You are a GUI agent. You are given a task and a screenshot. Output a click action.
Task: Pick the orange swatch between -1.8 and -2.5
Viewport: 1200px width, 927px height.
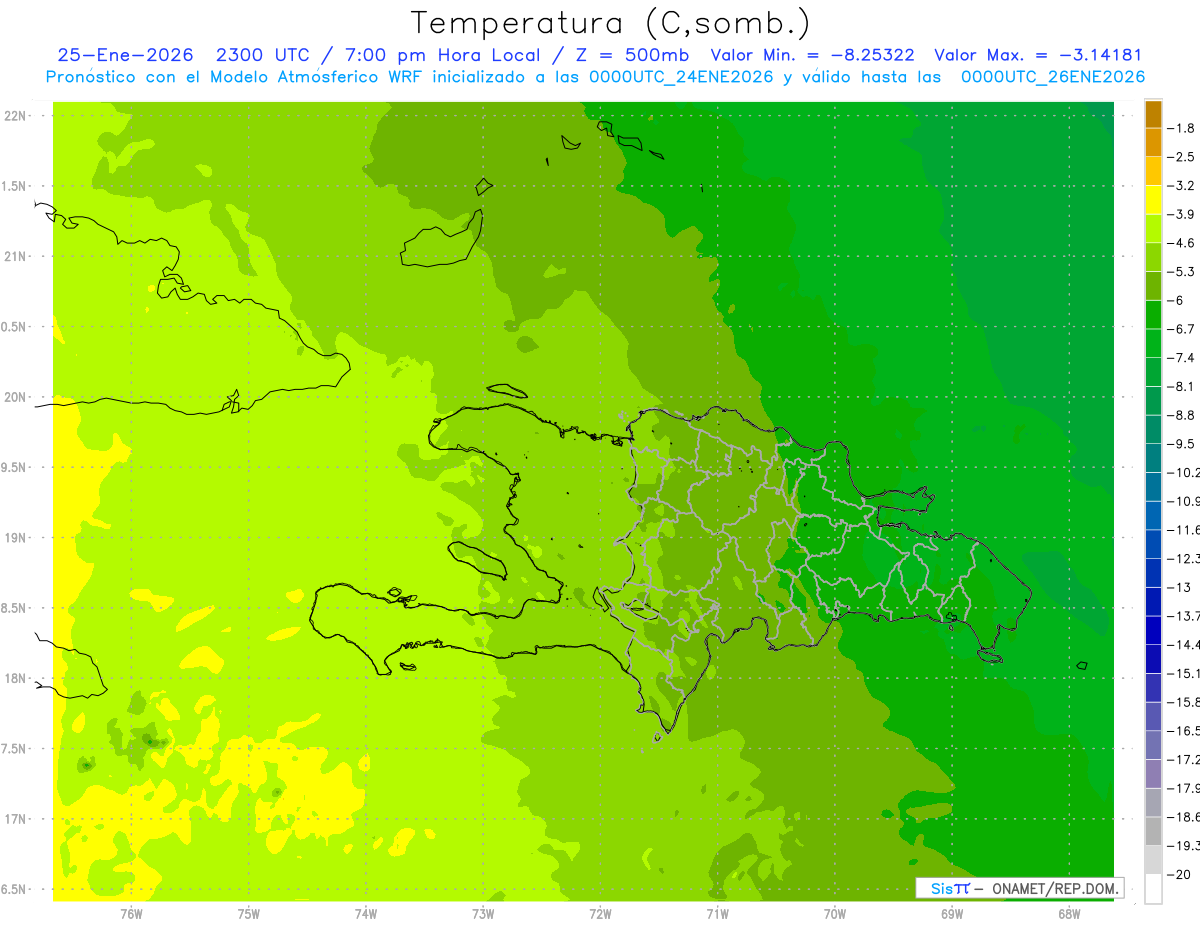click(x=1153, y=143)
